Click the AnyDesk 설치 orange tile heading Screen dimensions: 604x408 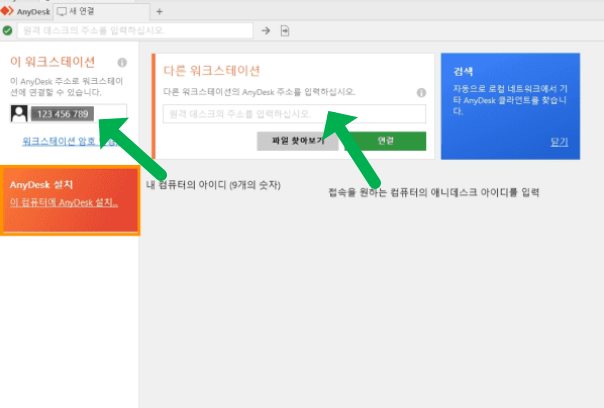click(41, 185)
